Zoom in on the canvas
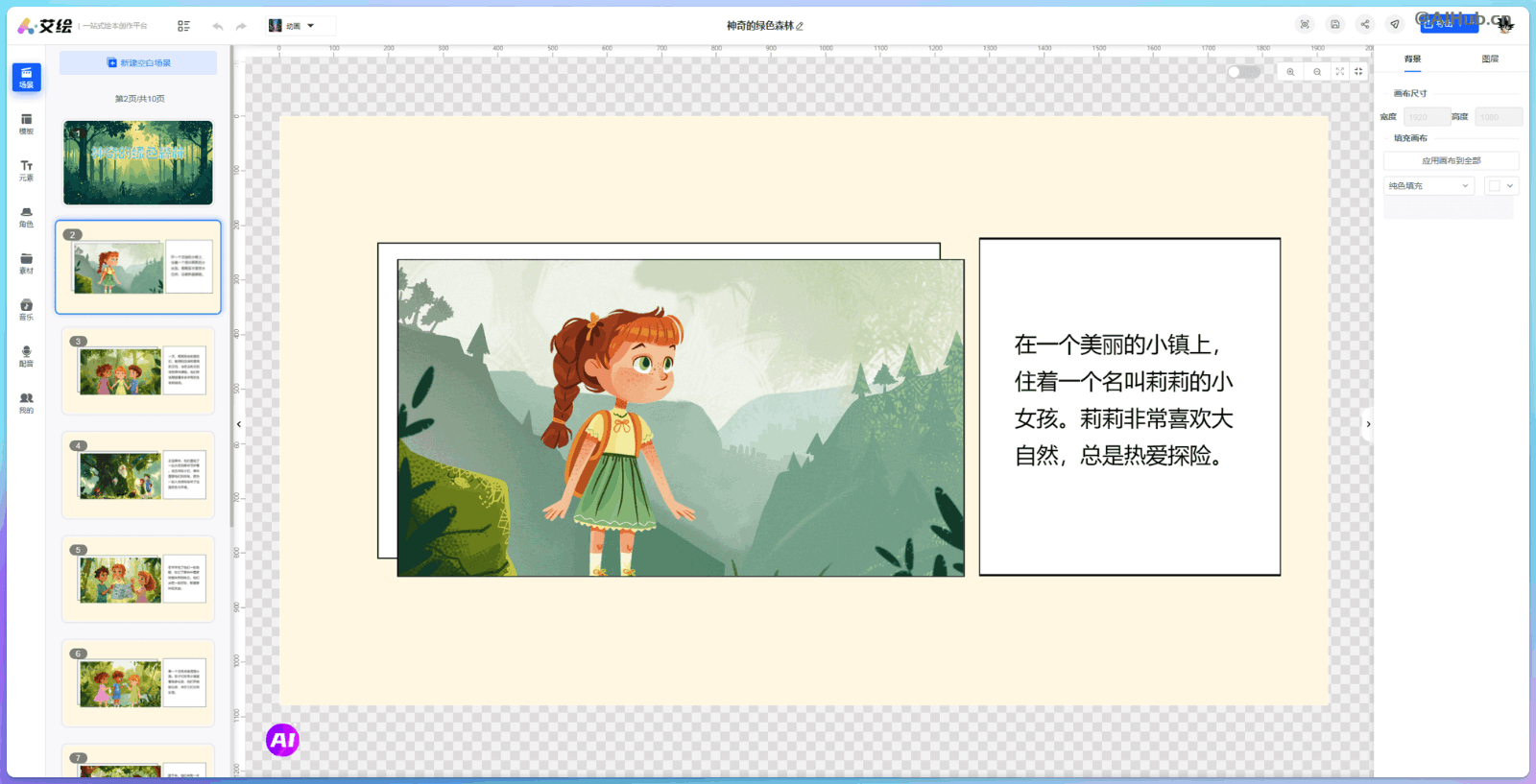 [1290, 72]
